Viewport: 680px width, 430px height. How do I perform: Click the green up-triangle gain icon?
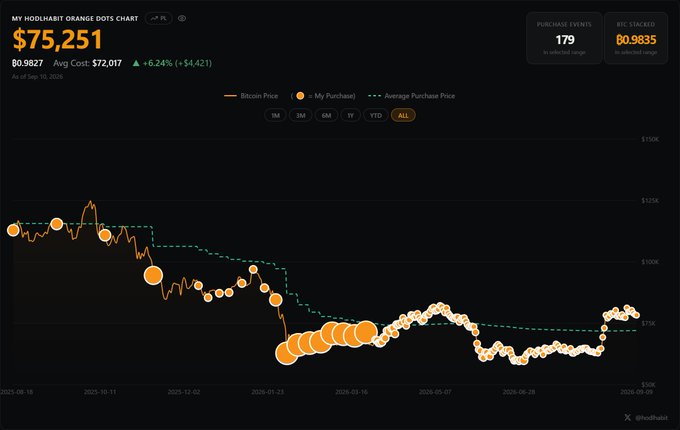[136, 63]
